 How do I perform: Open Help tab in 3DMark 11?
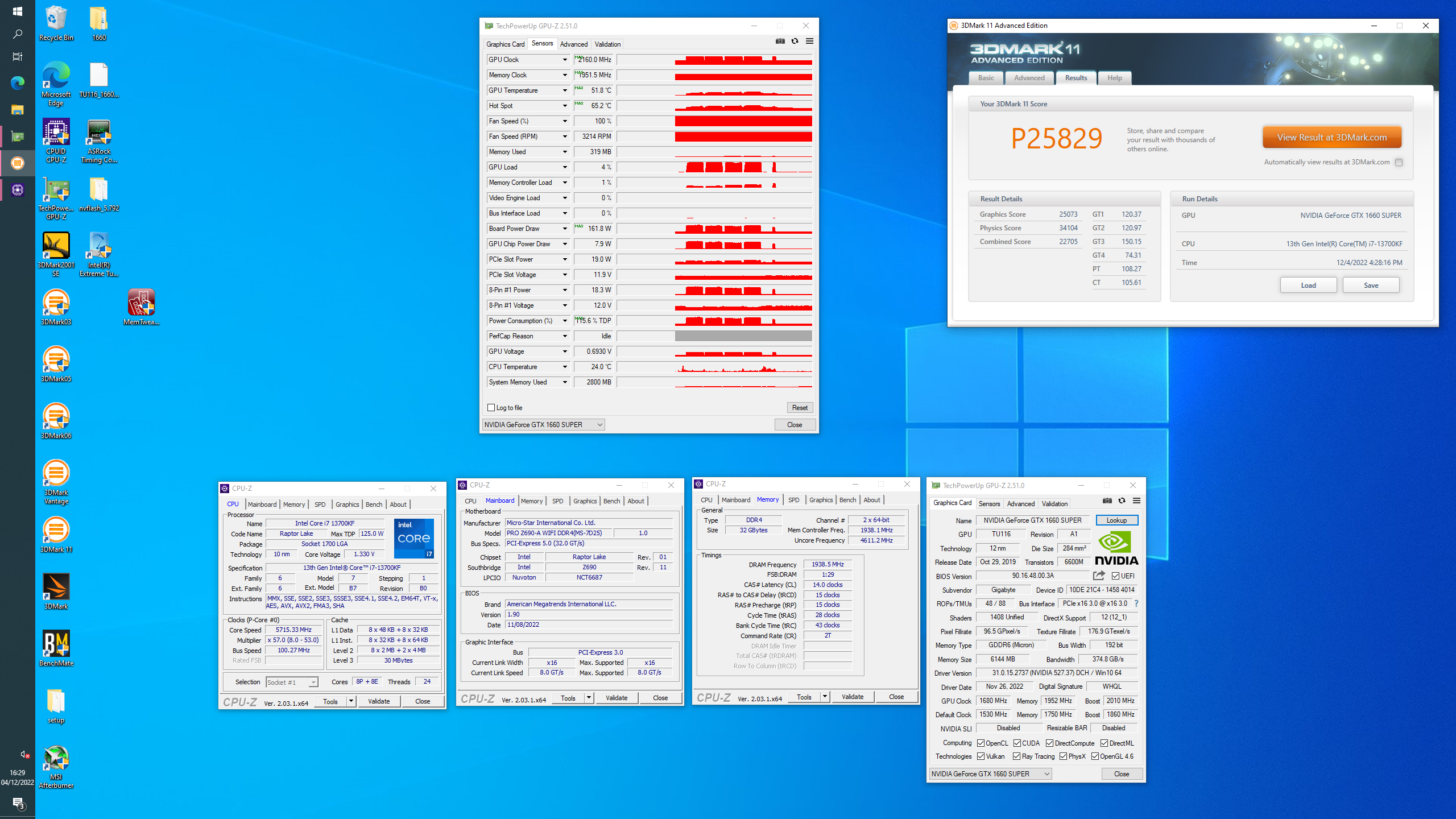(x=1115, y=78)
